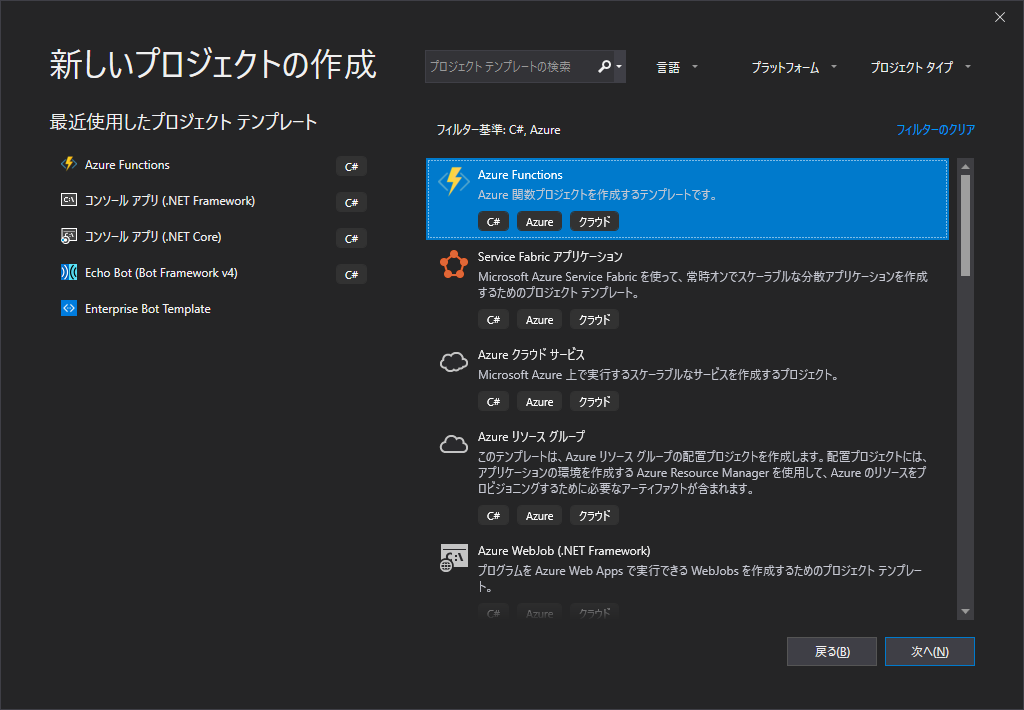Click into the プロジェクト テンプレートの検索 field
Image resolution: width=1024 pixels, height=710 pixels.
(511, 67)
